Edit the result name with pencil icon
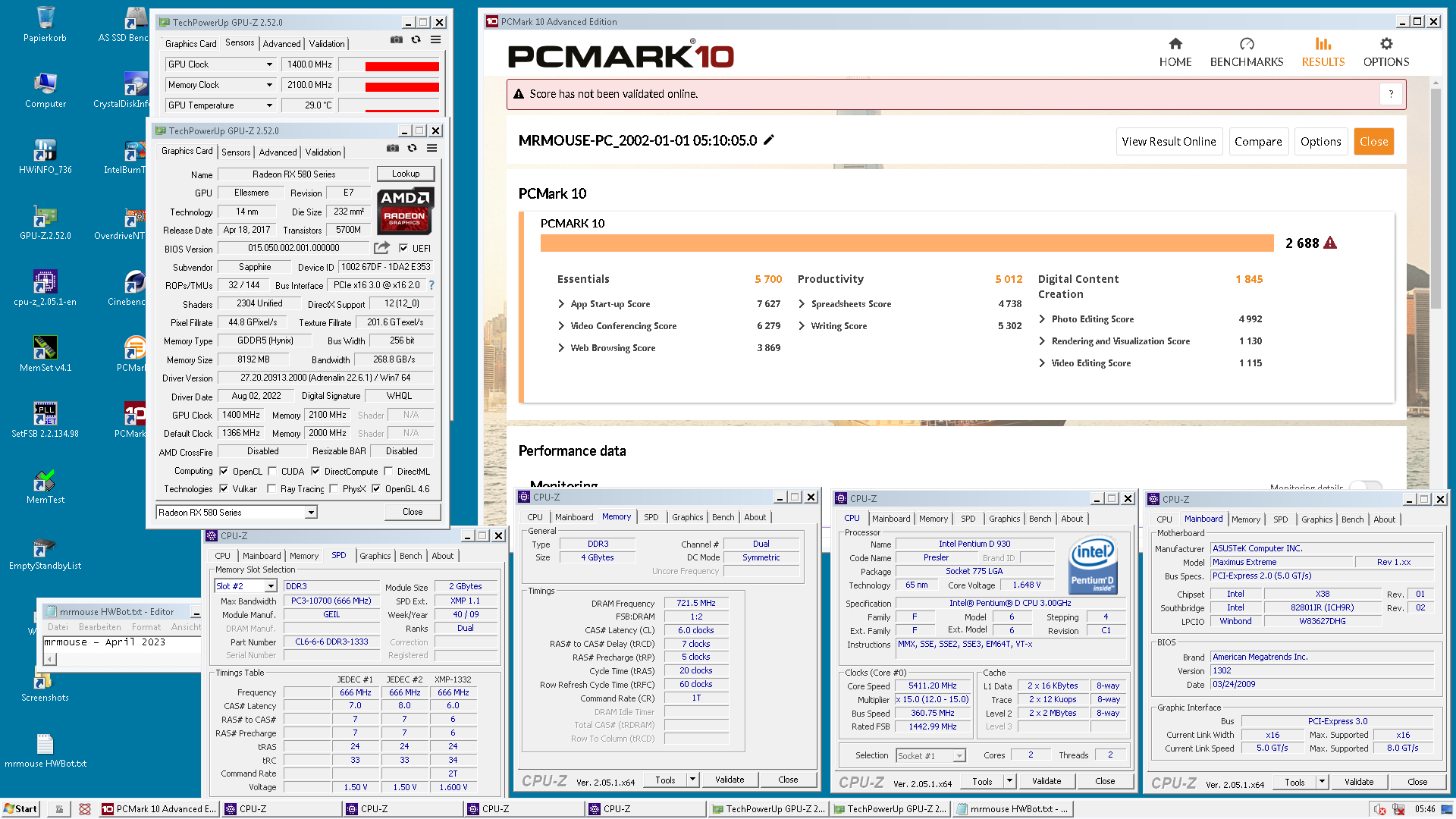This screenshot has height=819, width=1456. tap(769, 140)
